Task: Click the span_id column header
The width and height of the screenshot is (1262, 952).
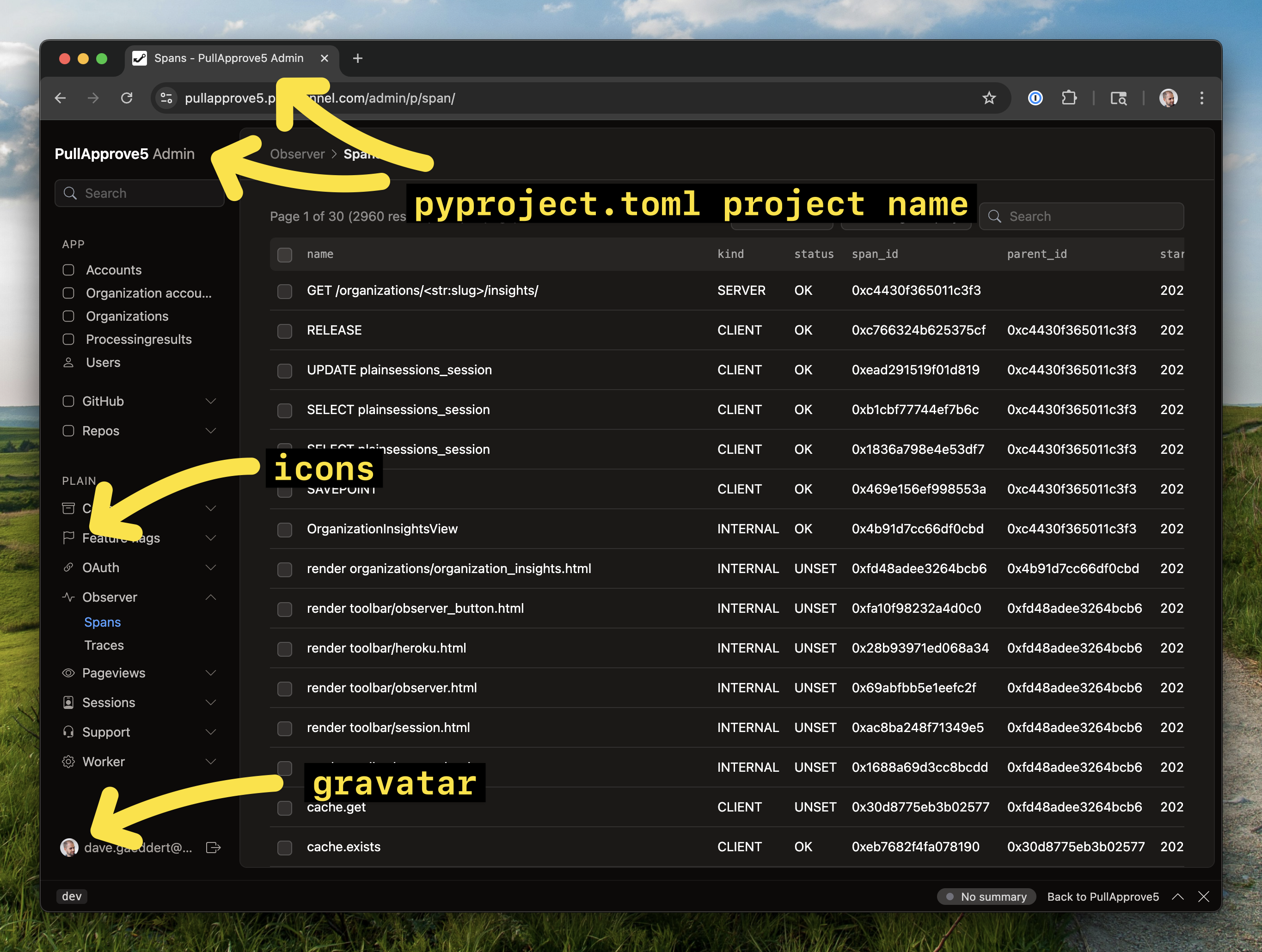Action: 875,254
